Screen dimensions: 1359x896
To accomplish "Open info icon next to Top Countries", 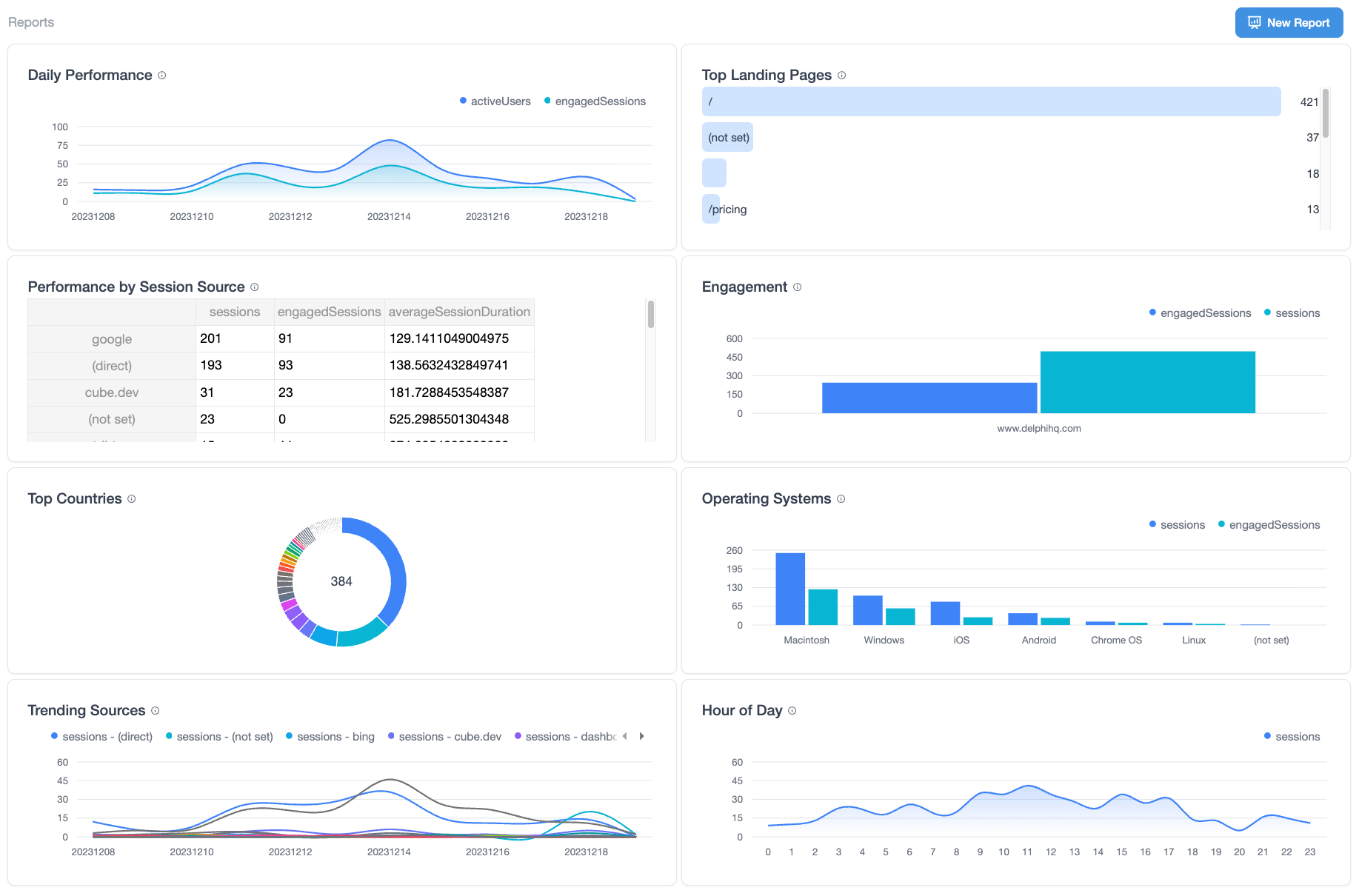I will pyautogui.click(x=131, y=499).
